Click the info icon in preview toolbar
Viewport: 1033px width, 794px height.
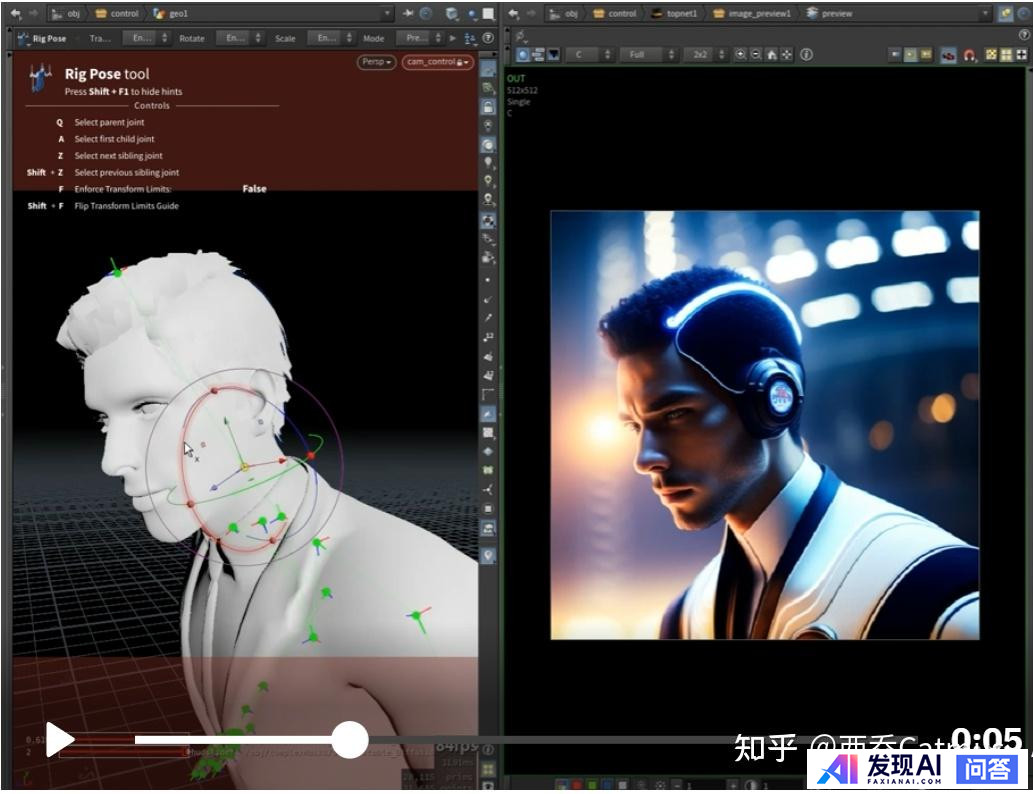[806, 55]
